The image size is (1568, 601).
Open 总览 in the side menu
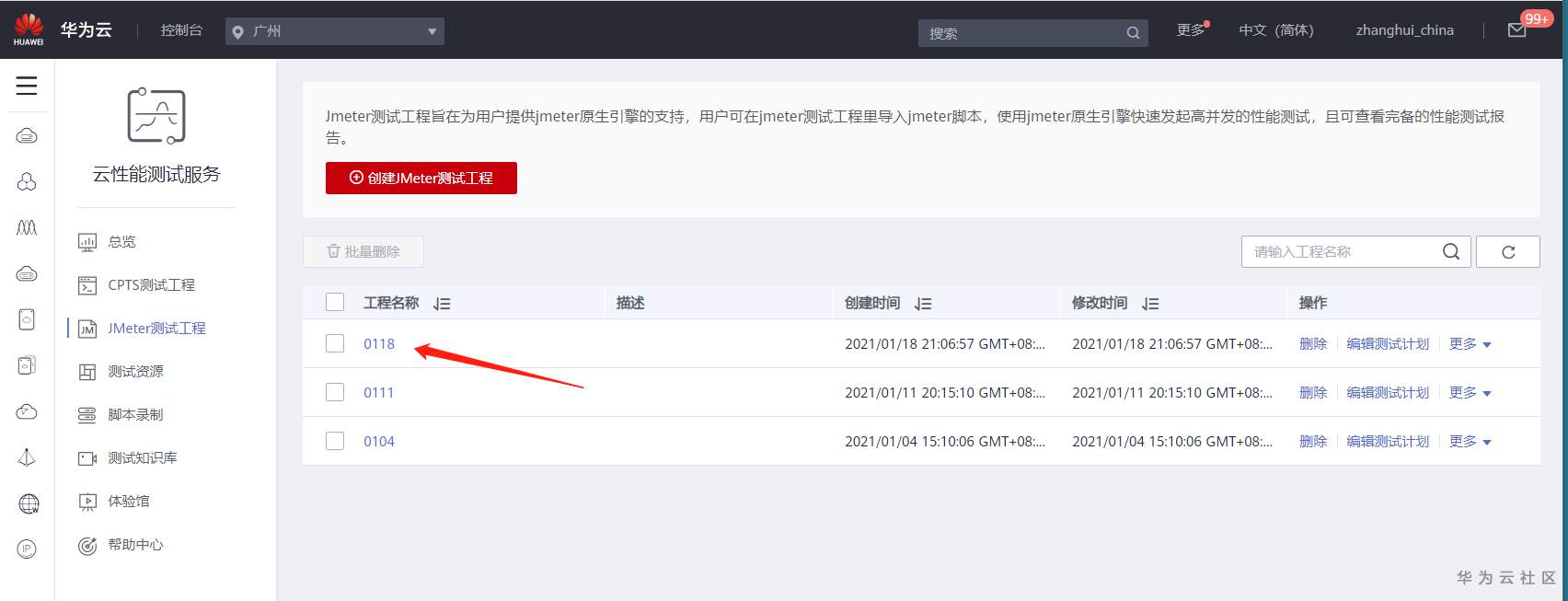pyautogui.click(x=121, y=242)
